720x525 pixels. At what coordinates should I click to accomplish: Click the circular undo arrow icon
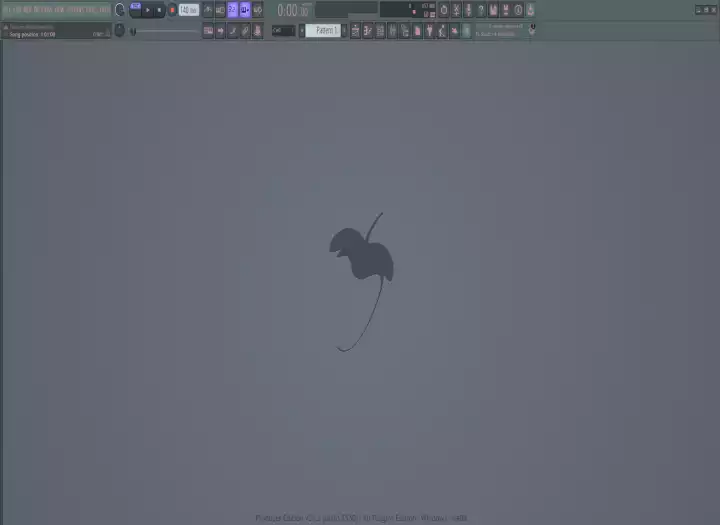point(444,10)
